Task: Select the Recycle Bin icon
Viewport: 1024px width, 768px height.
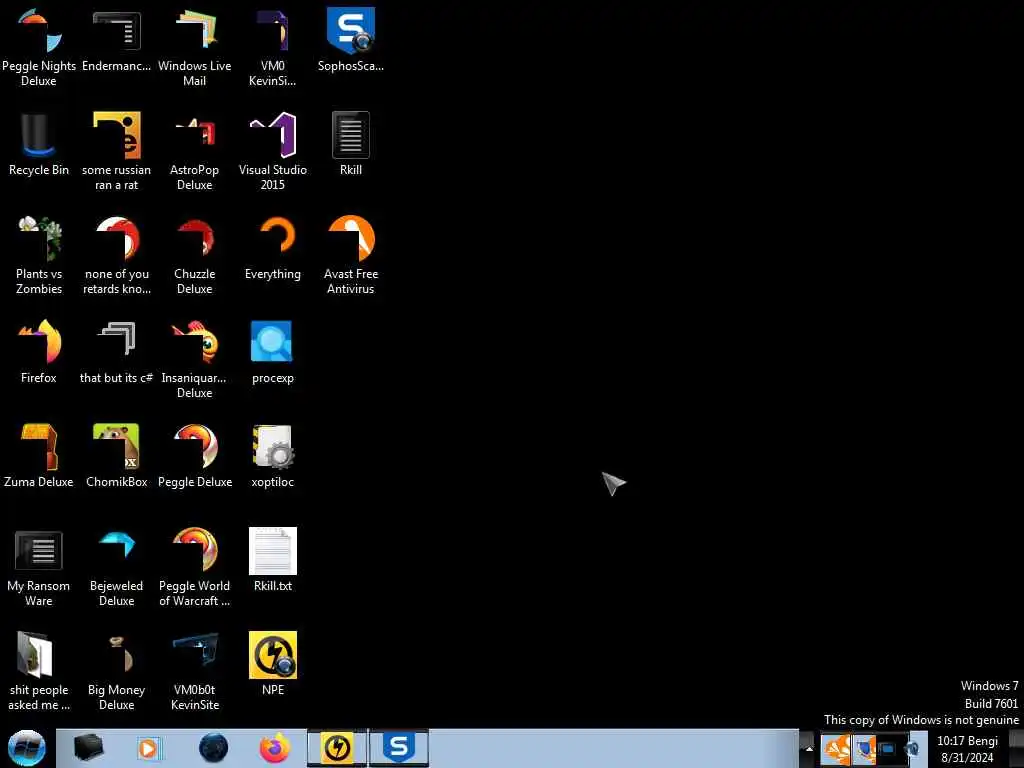Action: point(39,144)
